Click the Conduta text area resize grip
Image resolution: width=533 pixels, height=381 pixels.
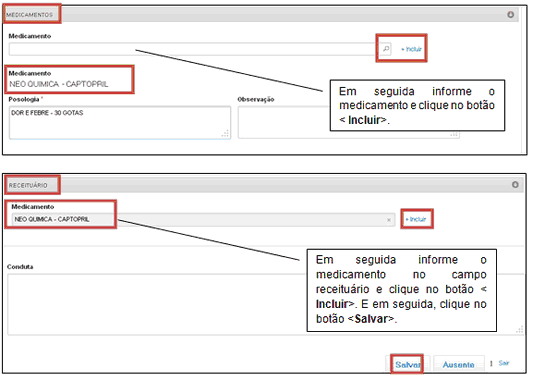click(x=519, y=330)
